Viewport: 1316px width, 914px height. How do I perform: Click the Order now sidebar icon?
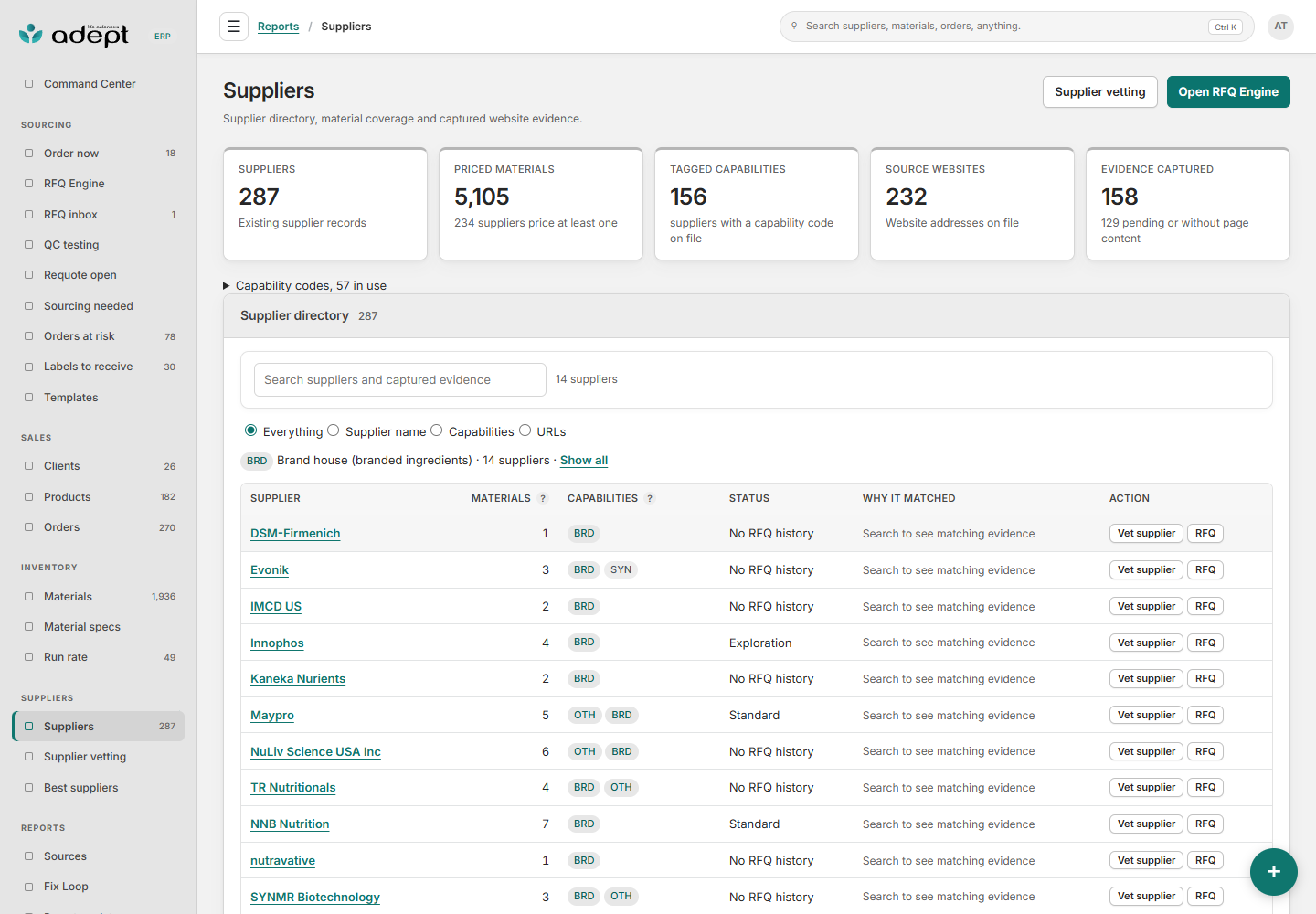point(28,154)
